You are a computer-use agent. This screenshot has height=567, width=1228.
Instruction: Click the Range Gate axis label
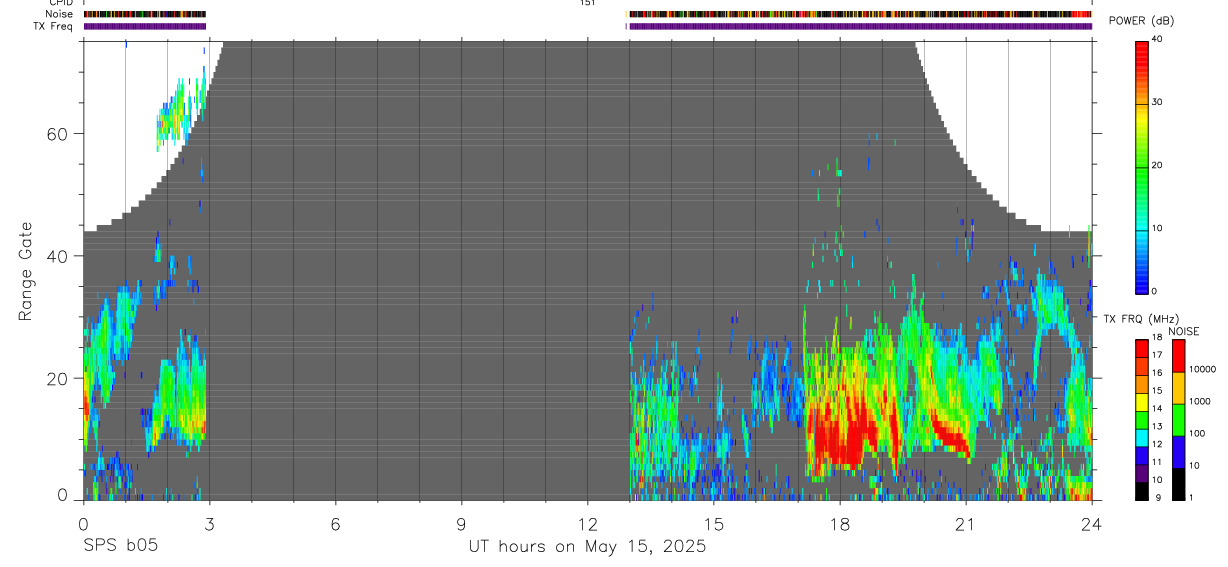tap(25, 272)
